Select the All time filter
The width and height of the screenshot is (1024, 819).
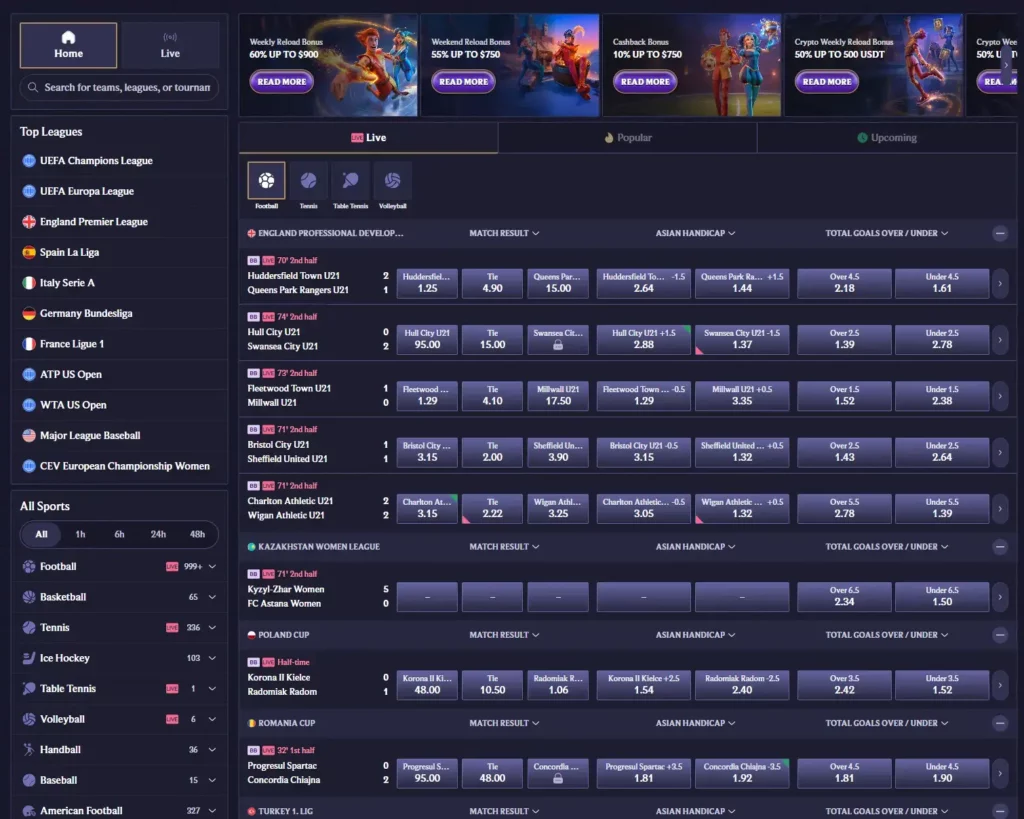(41, 534)
